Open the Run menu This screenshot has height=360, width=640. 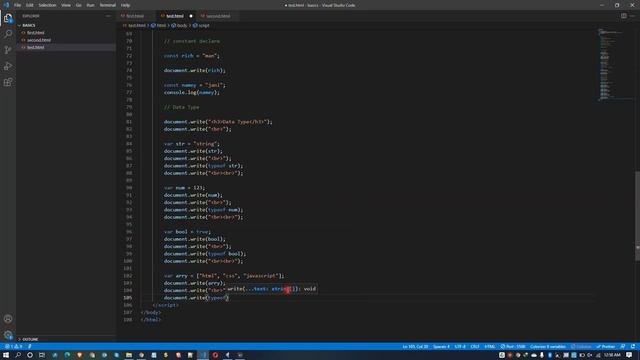pyautogui.click(x=90, y=5)
